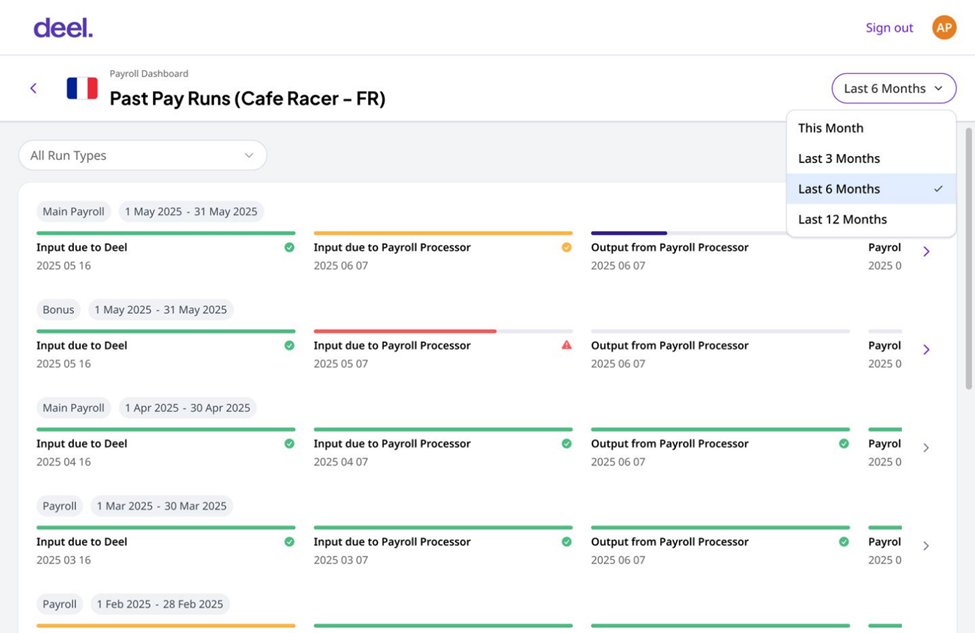The height and width of the screenshot is (633, 975).
Task: Click dark blue progress bar on May Output from Processor
Action: 629,233
